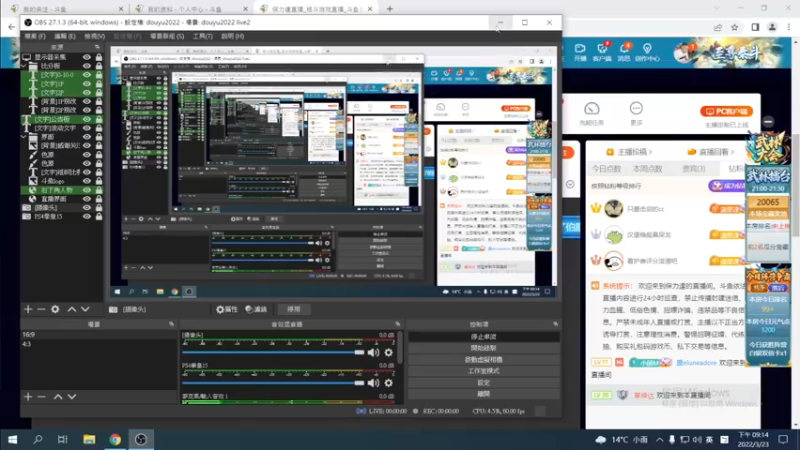Move source down with the down arrow in the sources toolbar
The width and height of the screenshot is (800, 450).
85,309
